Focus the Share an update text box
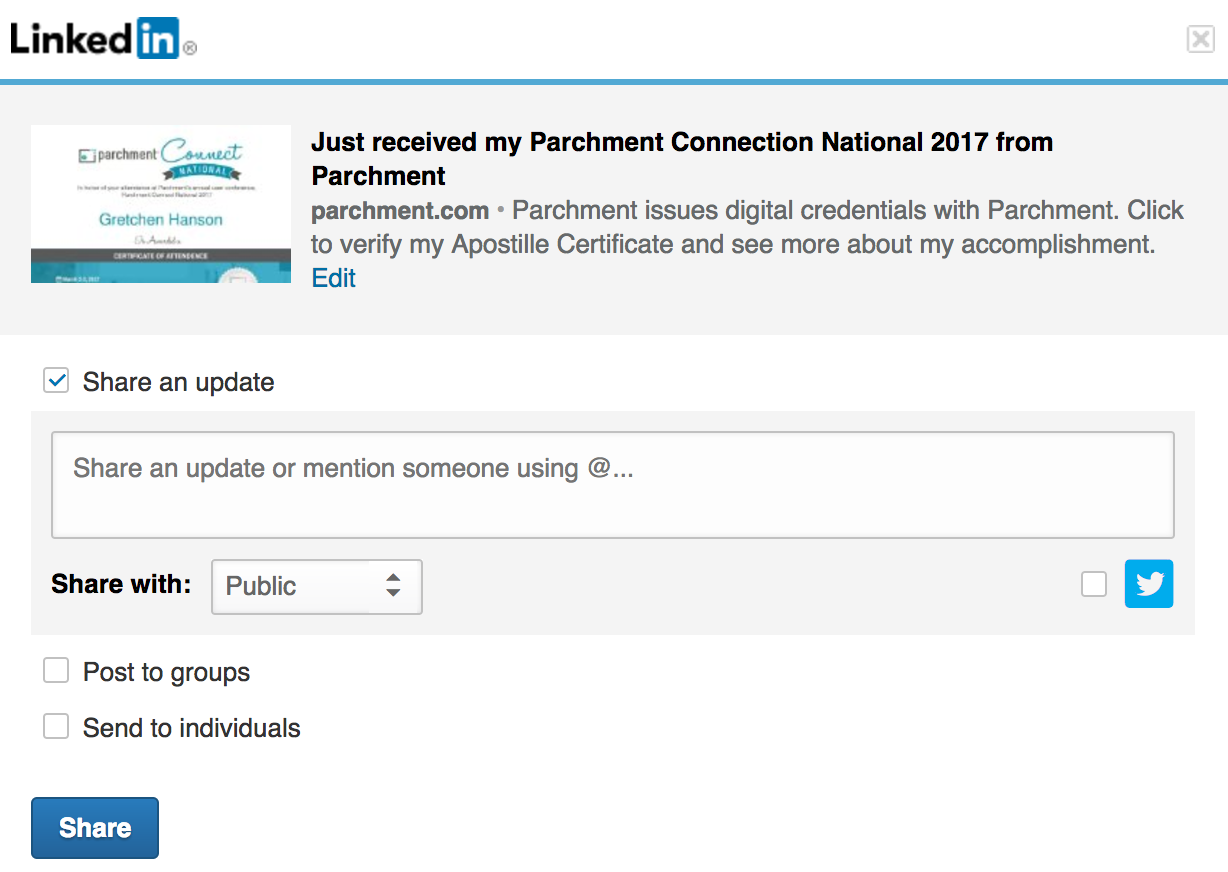This screenshot has width=1228, height=872. tap(612, 485)
